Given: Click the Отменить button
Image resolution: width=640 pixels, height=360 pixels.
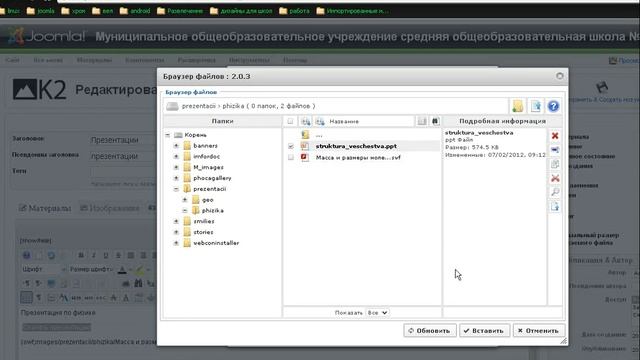Looking at the screenshot, I should click(539, 331).
